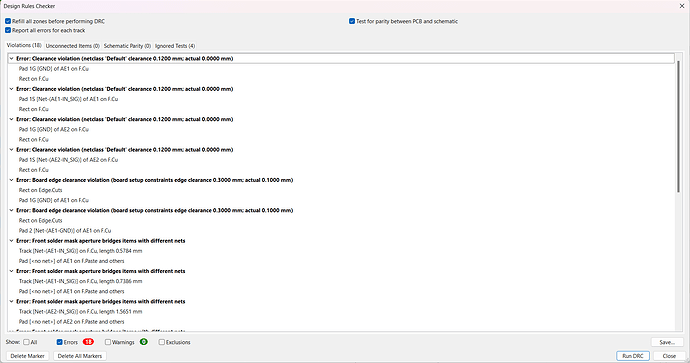Select Rect on F.Cu under Pad 1G AE1
The image size is (690, 363).
coord(33,79)
